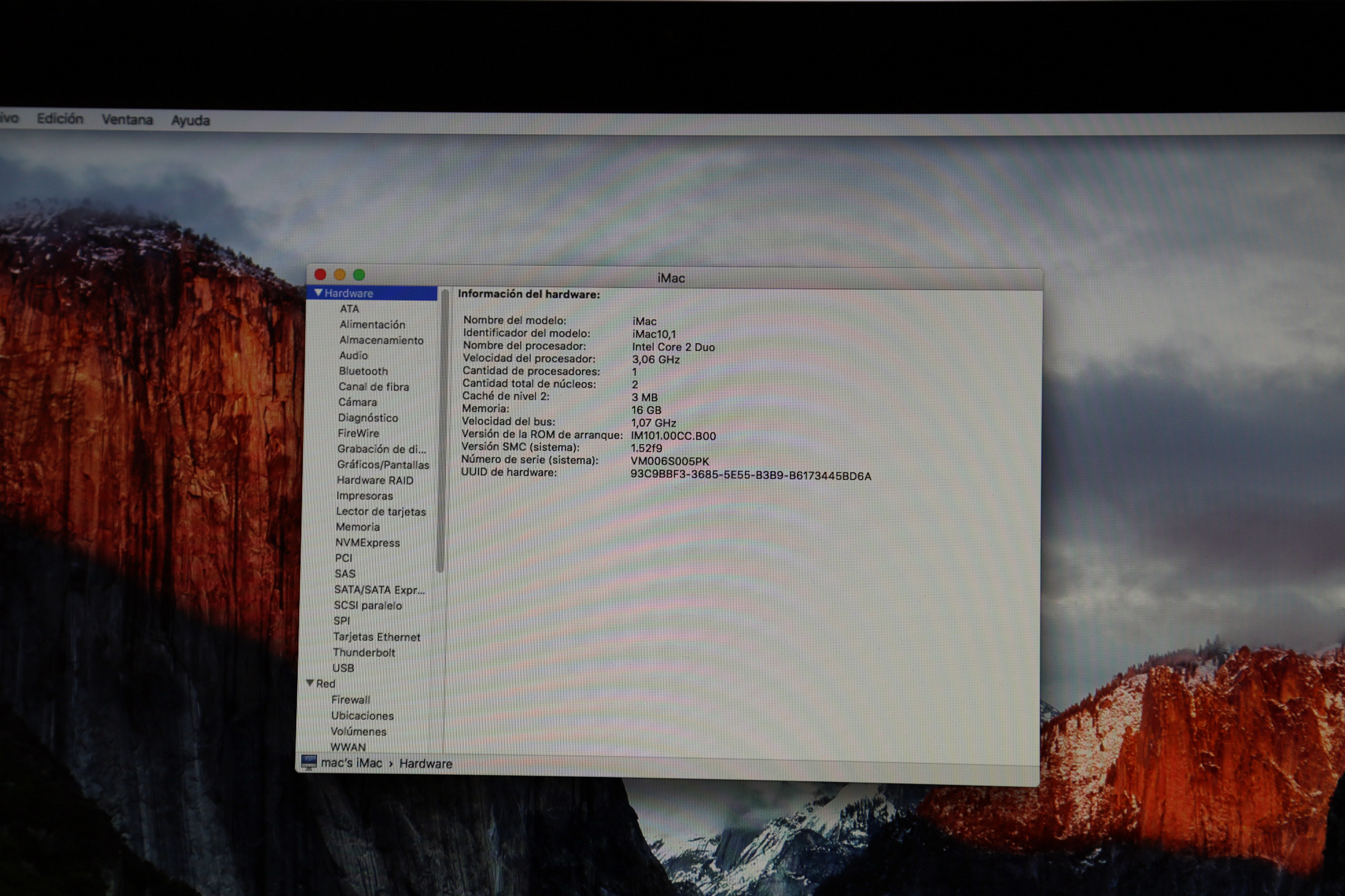Image resolution: width=1345 pixels, height=896 pixels.
Task: Click the sidebar vertical scrollbar
Action: pos(441,432)
